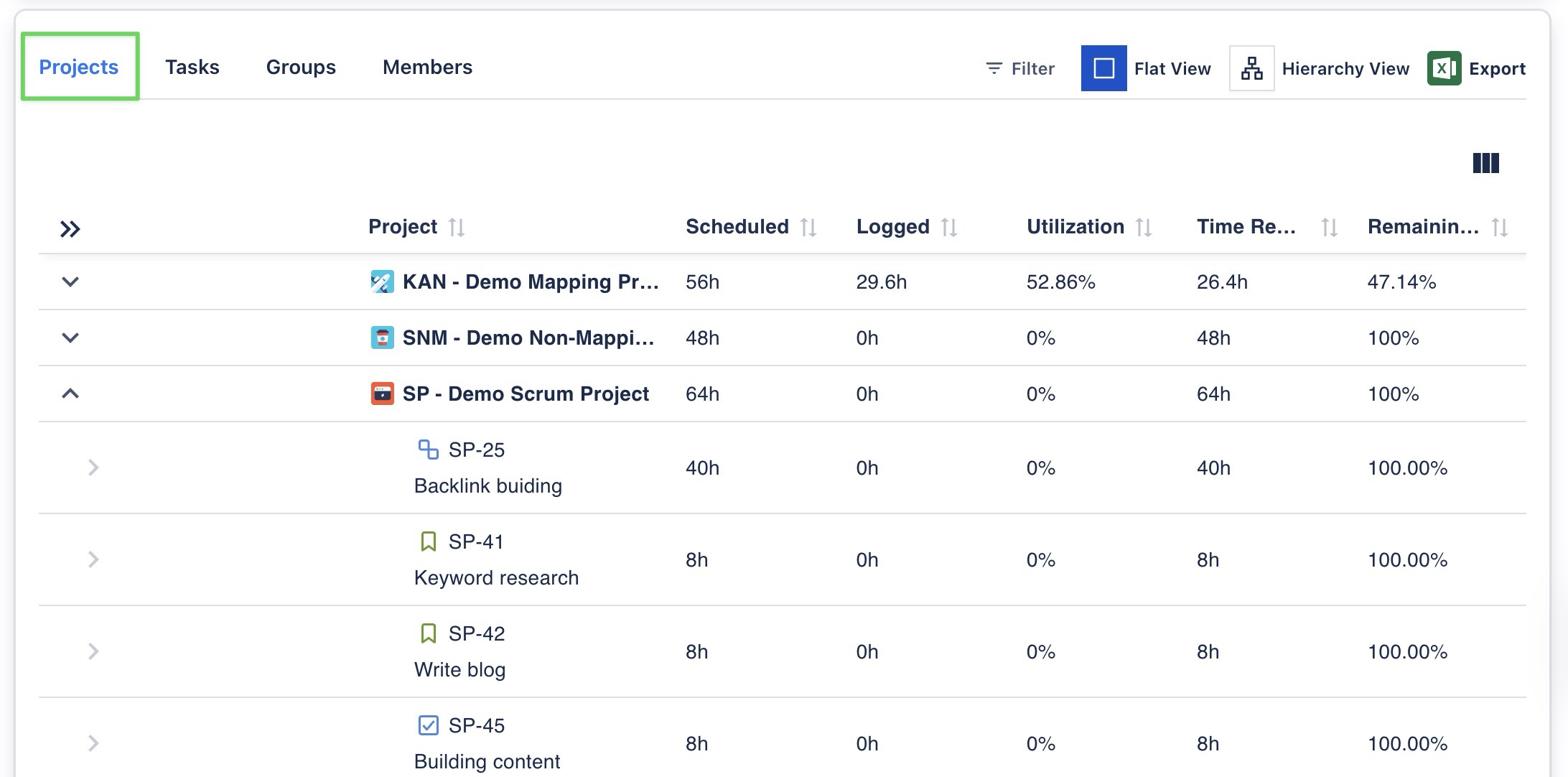The height and width of the screenshot is (777, 1568).
Task: Click the Filter funnel icon
Action: [x=994, y=68]
